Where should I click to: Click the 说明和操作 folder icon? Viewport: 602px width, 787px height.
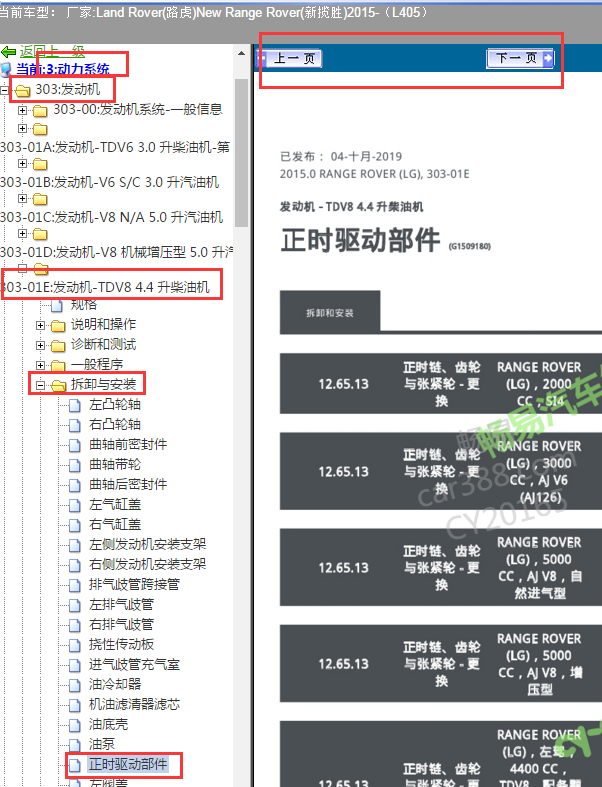click(58, 326)
